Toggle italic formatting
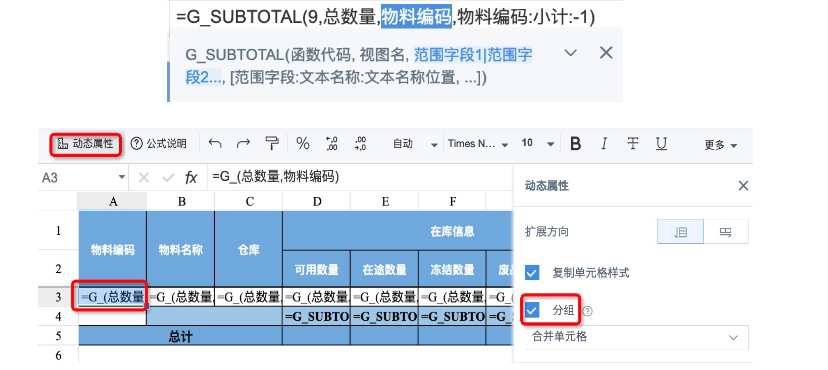This screenshot has height=370, width=828. click(604, 144)
